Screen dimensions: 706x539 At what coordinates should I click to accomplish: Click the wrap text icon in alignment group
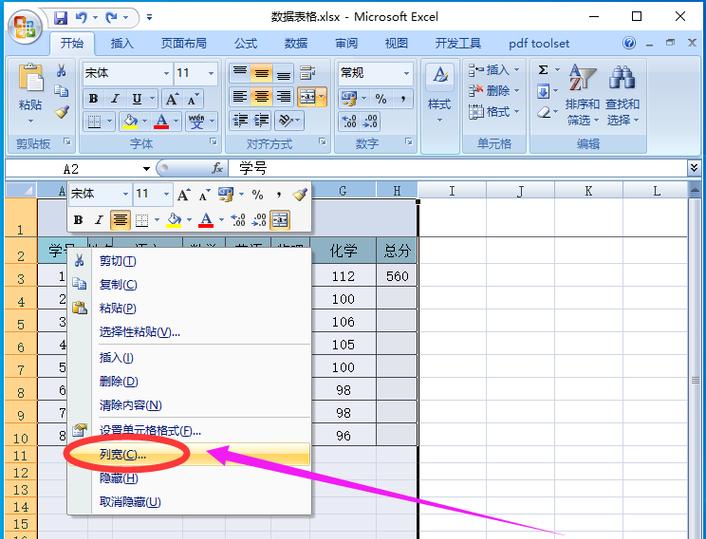tap(308, 73)
